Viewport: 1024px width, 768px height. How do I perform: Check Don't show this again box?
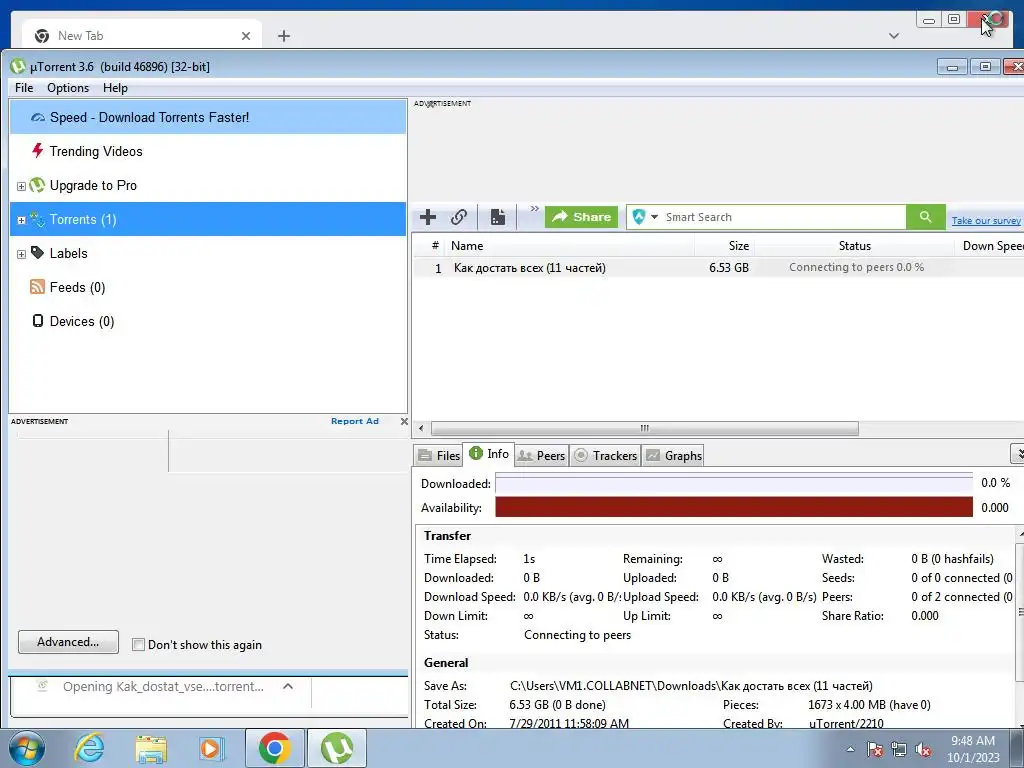138,645
